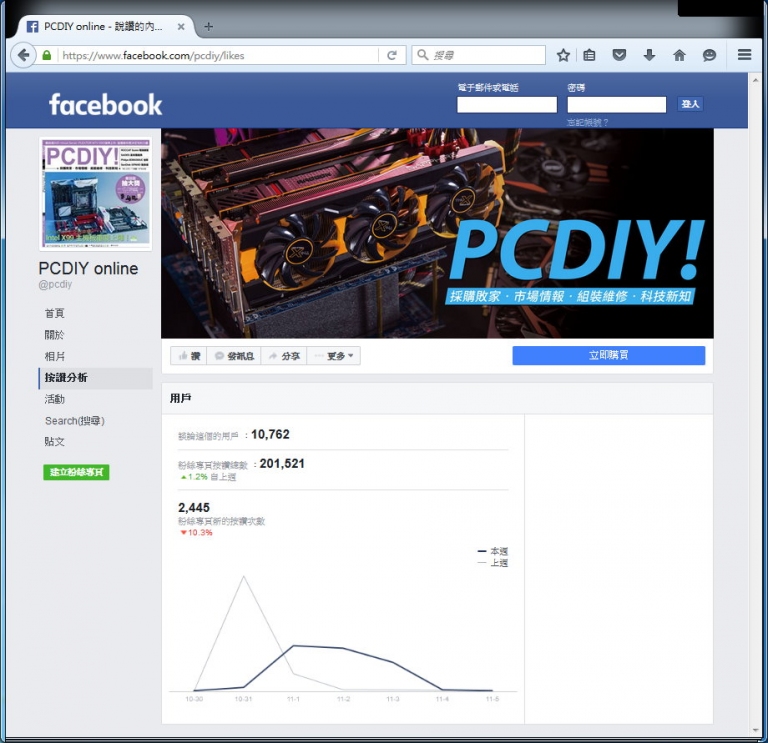Viewport: 768px width, 743px height.
Task: Open the 活動 sidebar item
Action: pyautogui.click(x=54, y=399)
